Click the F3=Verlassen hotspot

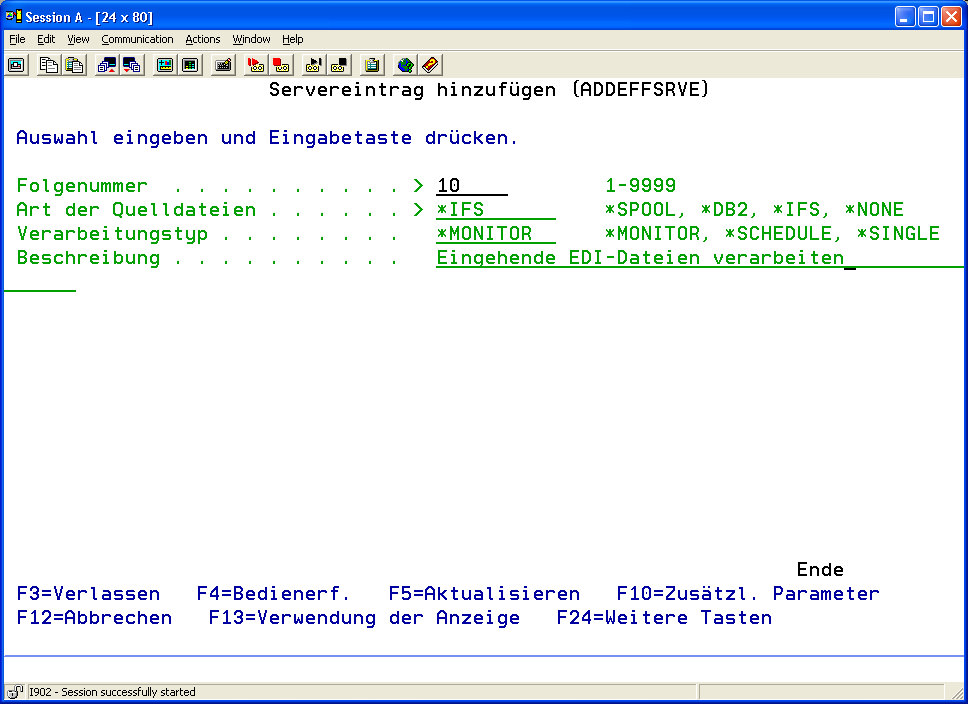click(x=88, y=594)
